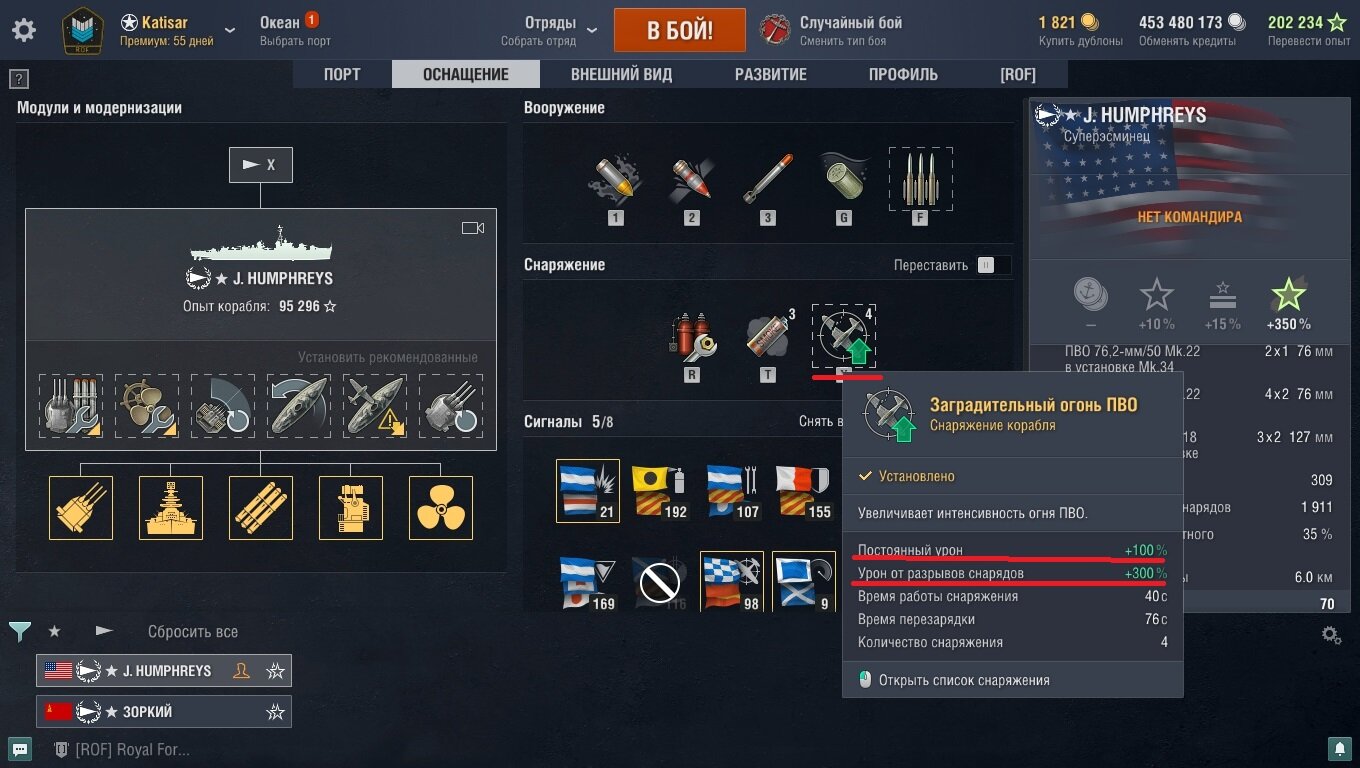The image size is (1360, 768).
Task: Open the torpedo tubes module
Action: (261, 508)
